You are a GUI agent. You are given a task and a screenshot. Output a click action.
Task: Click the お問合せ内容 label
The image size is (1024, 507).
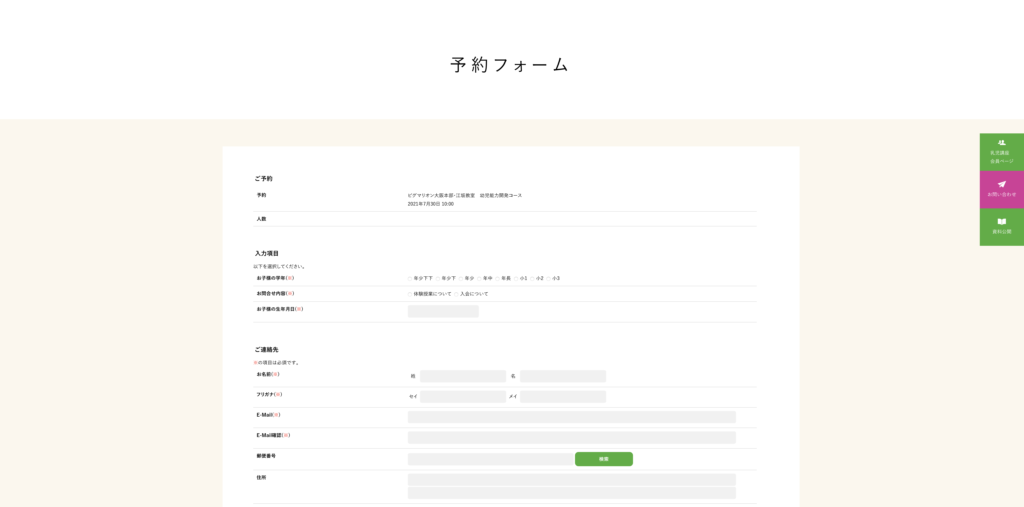click(x=275, y=293)
